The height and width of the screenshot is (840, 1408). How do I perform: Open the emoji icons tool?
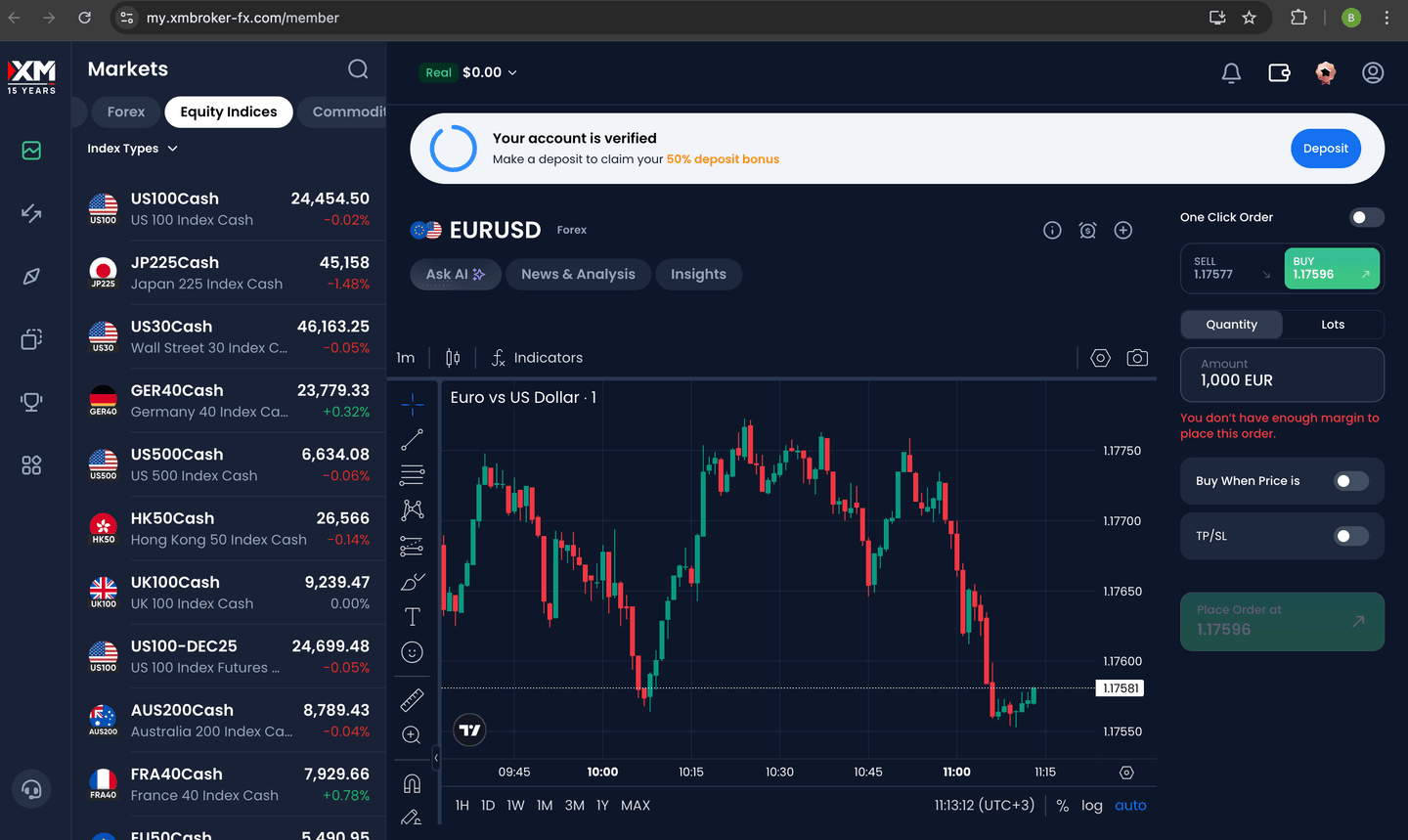pyautogui.click(x=413, y=652)
